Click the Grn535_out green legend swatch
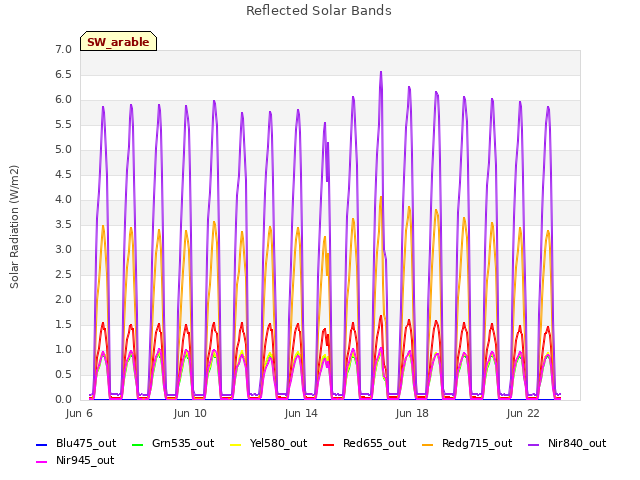This screenshot has height=480, width=640. 138,444
